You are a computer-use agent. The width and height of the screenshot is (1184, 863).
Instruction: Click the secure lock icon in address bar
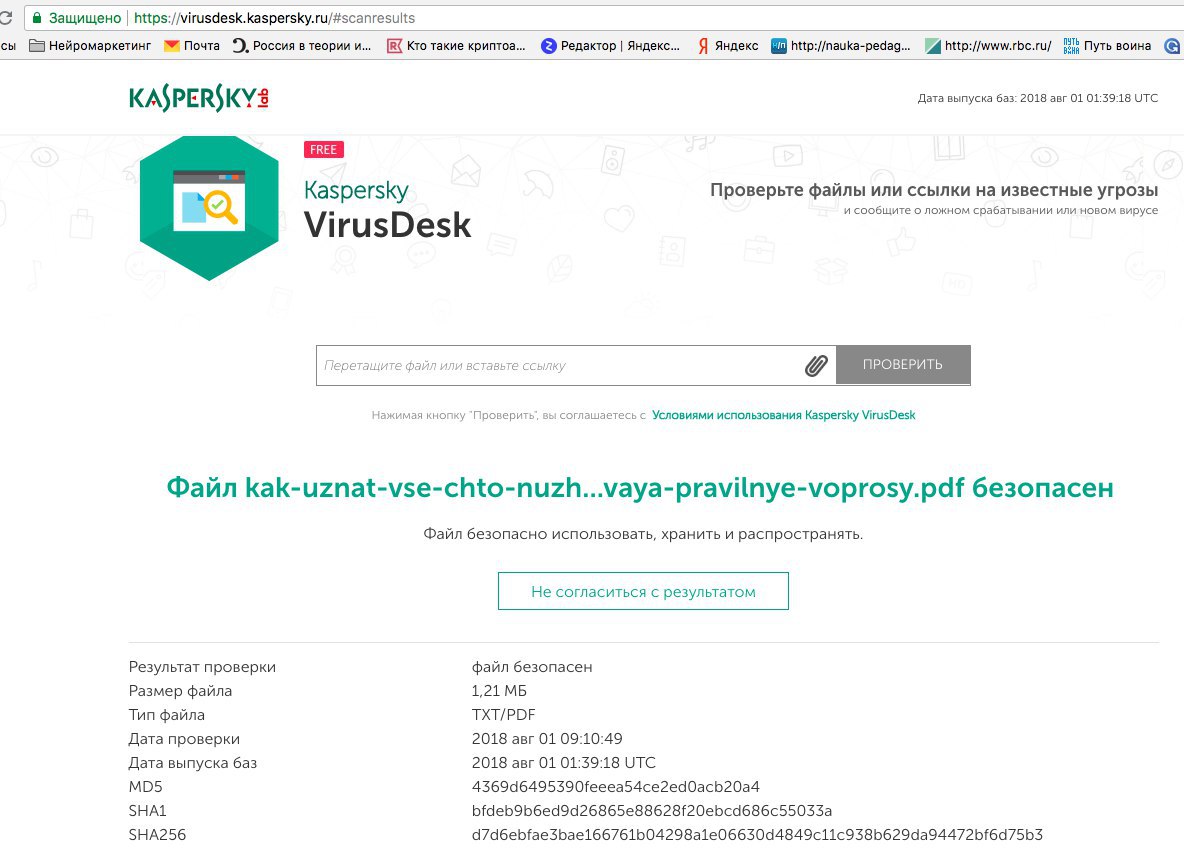[37, 18]
